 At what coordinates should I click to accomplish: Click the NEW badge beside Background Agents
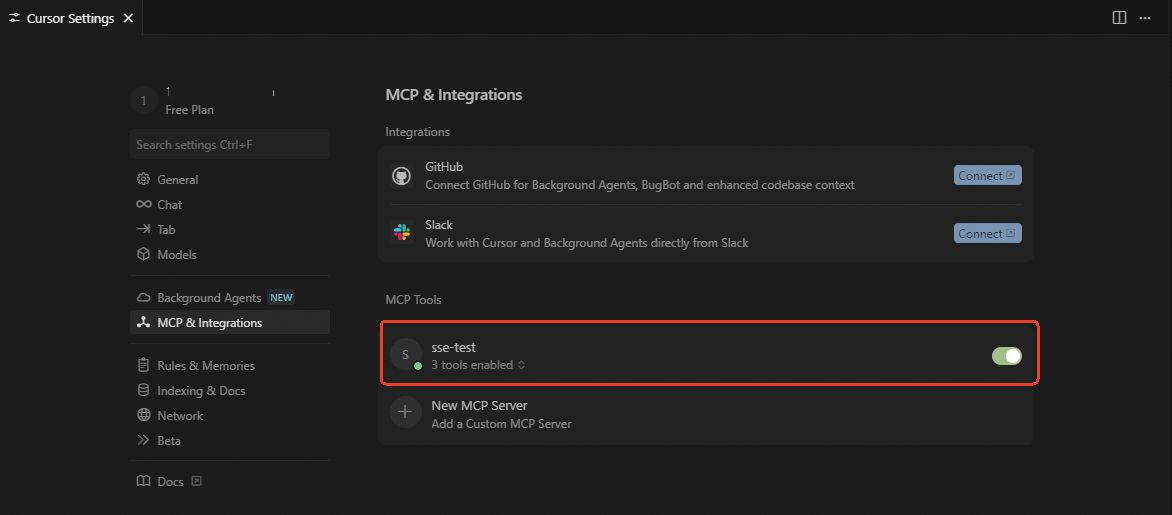coord(281,297)
